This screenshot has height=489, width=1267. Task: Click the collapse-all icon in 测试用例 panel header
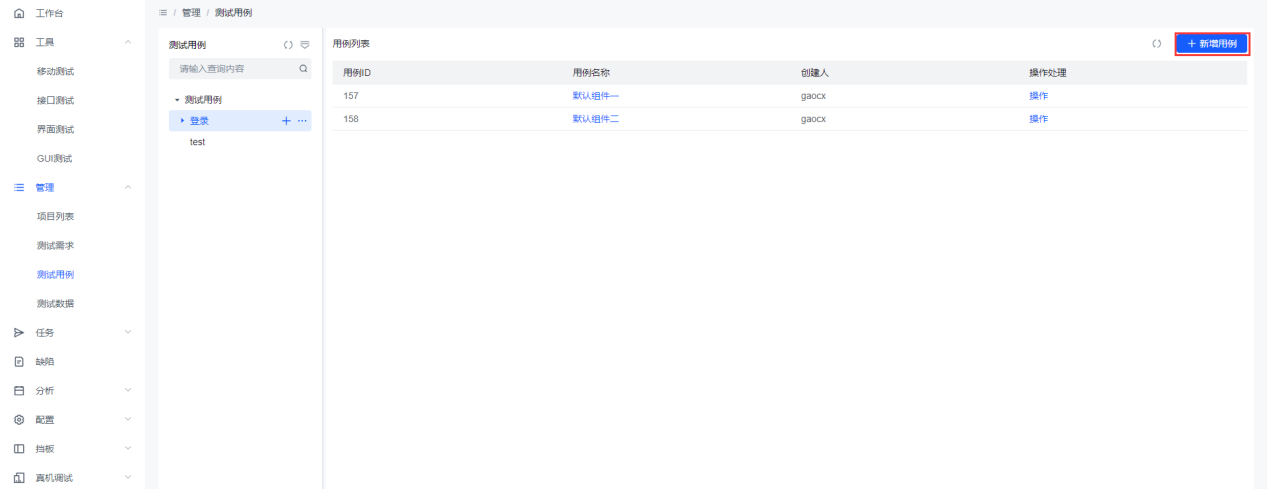(x=305, y=45)
